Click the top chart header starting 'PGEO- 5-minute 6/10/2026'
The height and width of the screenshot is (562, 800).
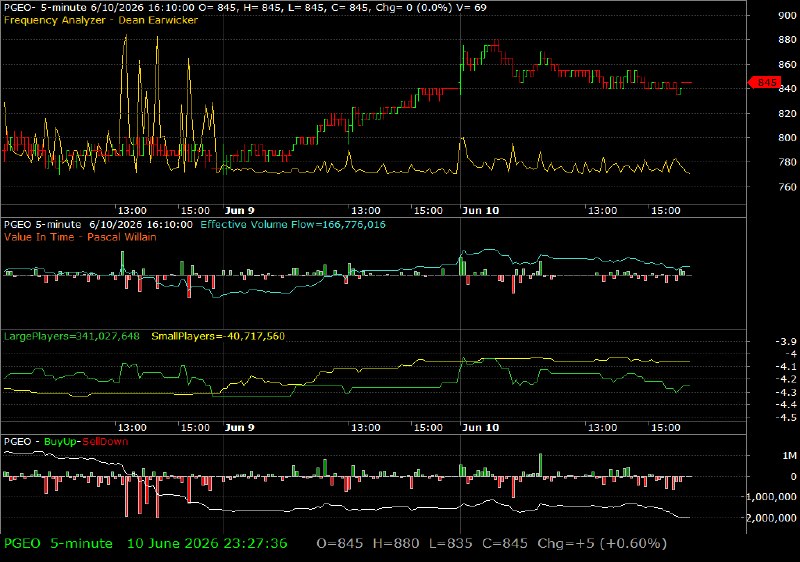[245, 8]
